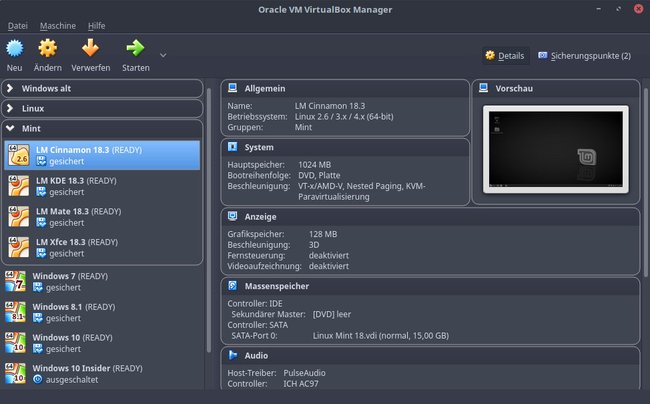Select the LM Xfce 18.3 machine icon
Screen dimensions: 650x404
(x=19, y=247)
